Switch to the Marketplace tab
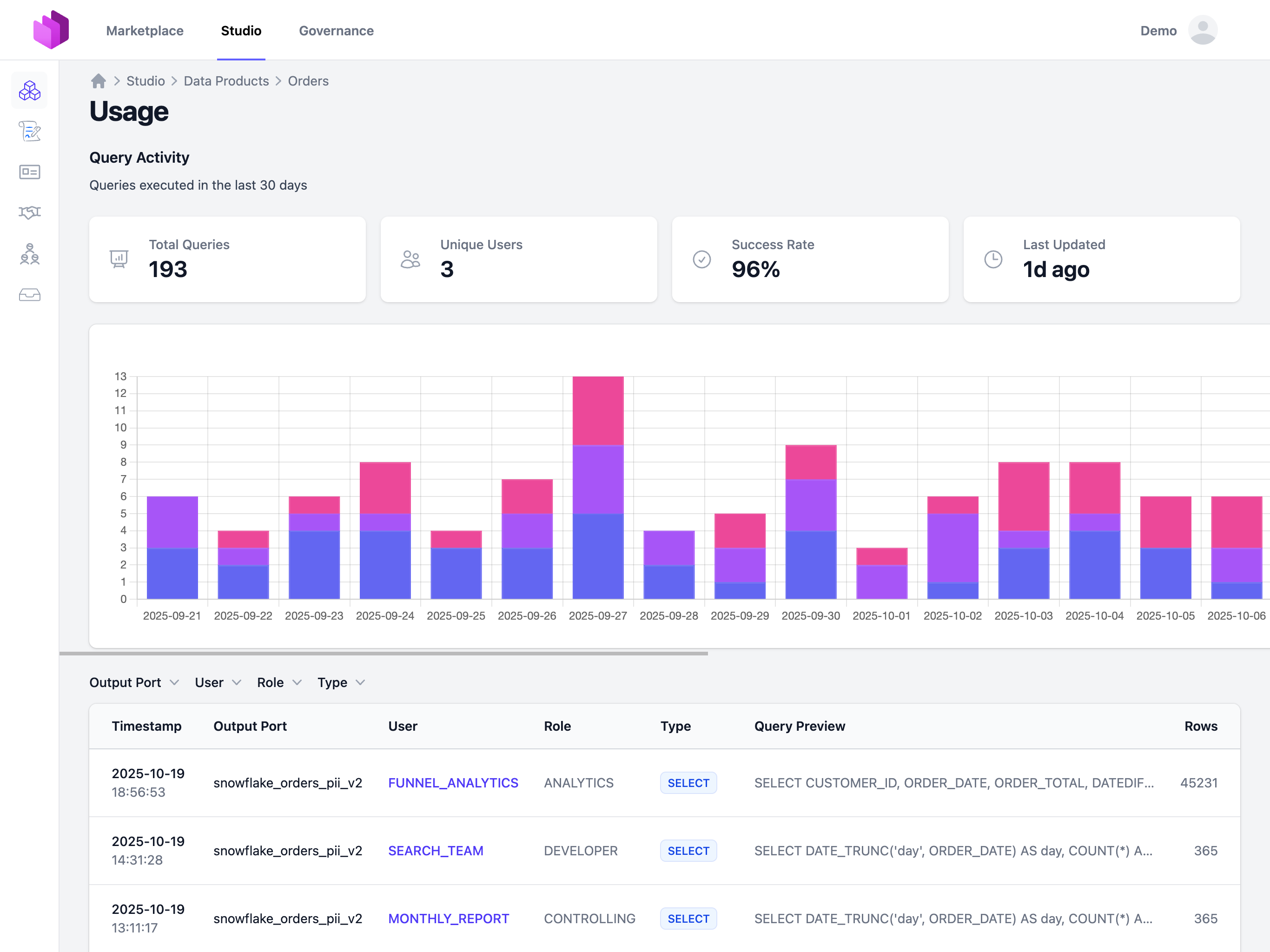The width and height of the screenshot is (1270, 952). 145,30
